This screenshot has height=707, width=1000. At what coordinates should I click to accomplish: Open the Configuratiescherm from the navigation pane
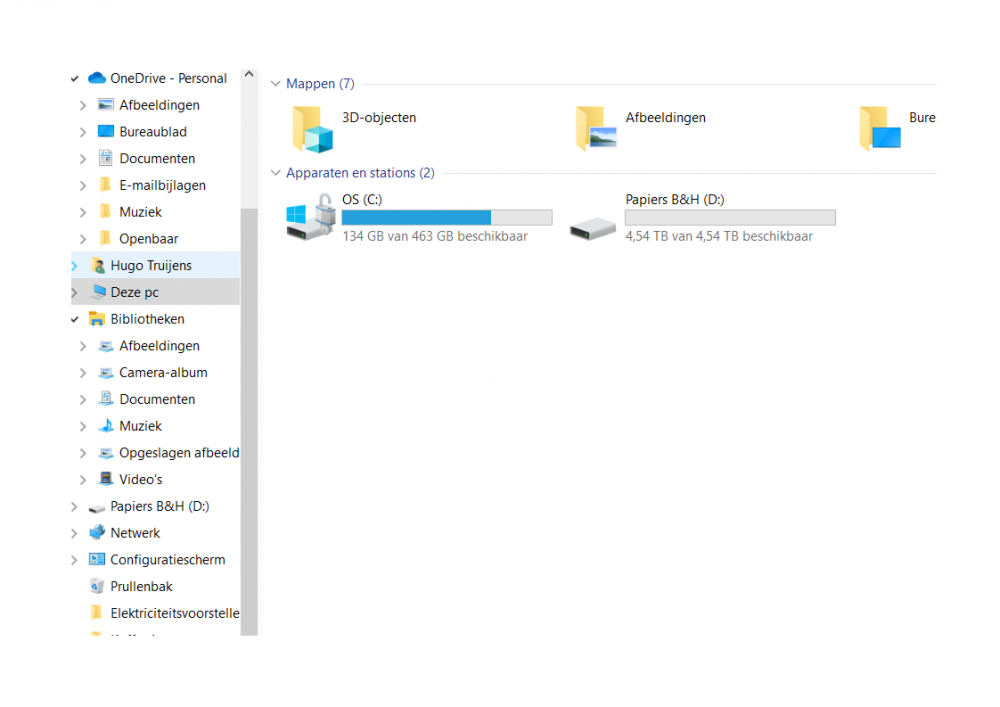click(x=166, y=559)
